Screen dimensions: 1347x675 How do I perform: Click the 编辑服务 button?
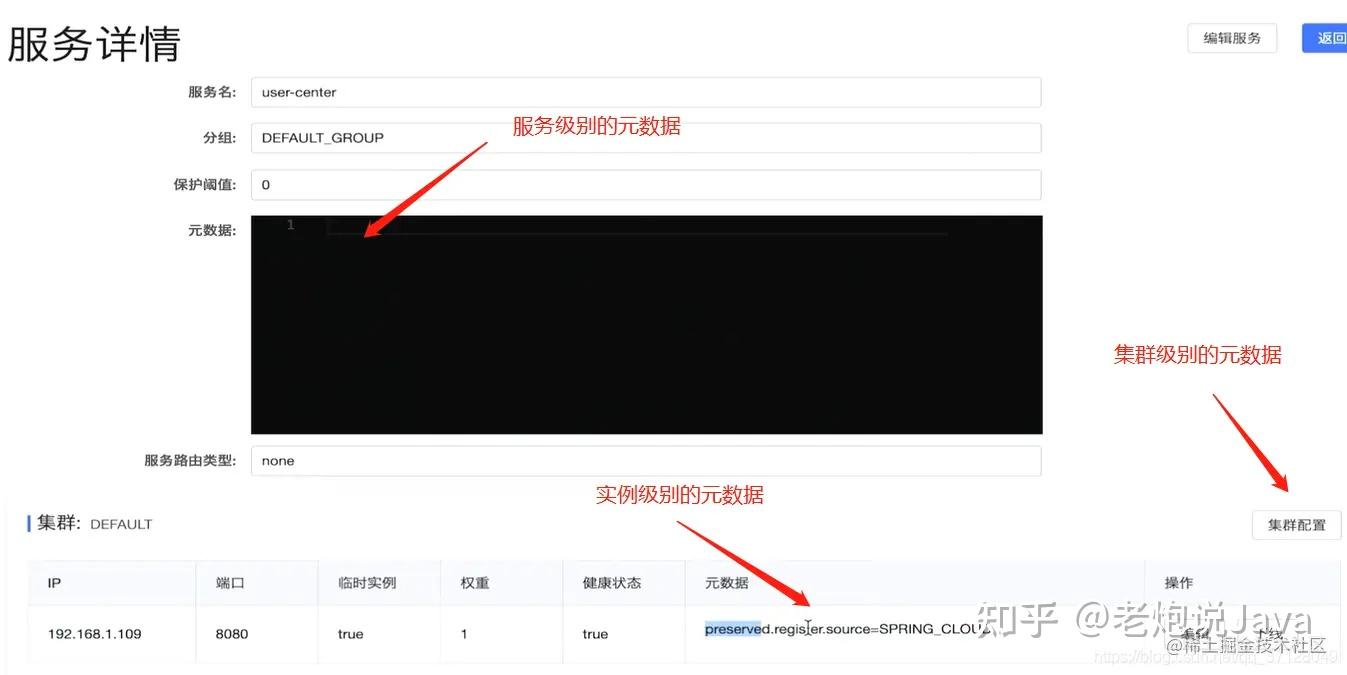coord(1232,39)
